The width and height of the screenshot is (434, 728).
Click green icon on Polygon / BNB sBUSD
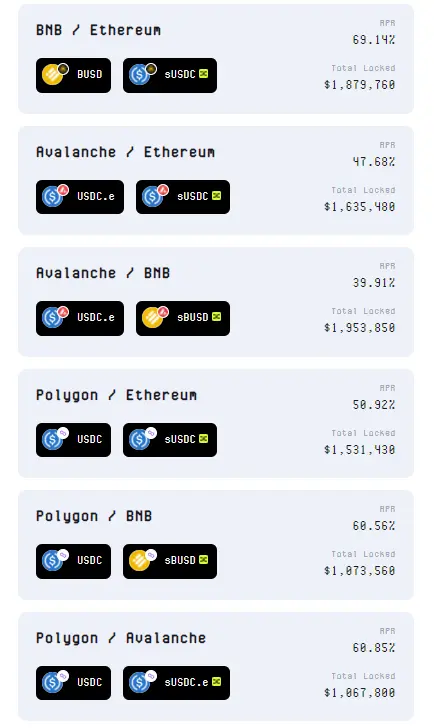point(203,560)
